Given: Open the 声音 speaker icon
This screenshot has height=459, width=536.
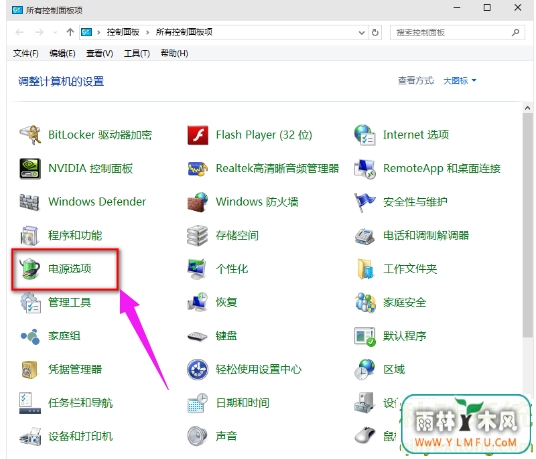Looking at the screenshot, I should coord(198,436).
